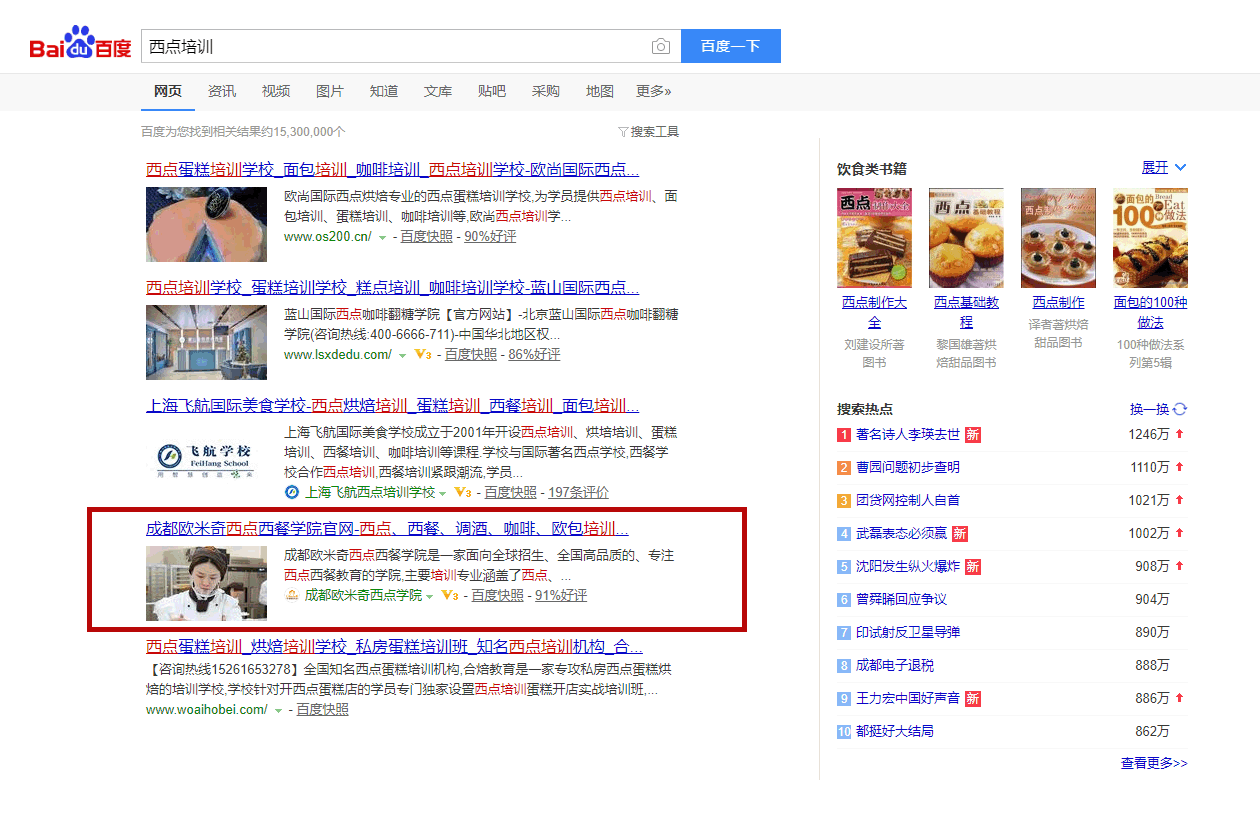The image size is (1260, 823).
Task: Click the 86%好评 rating link
Action: (x=534, y=354)
